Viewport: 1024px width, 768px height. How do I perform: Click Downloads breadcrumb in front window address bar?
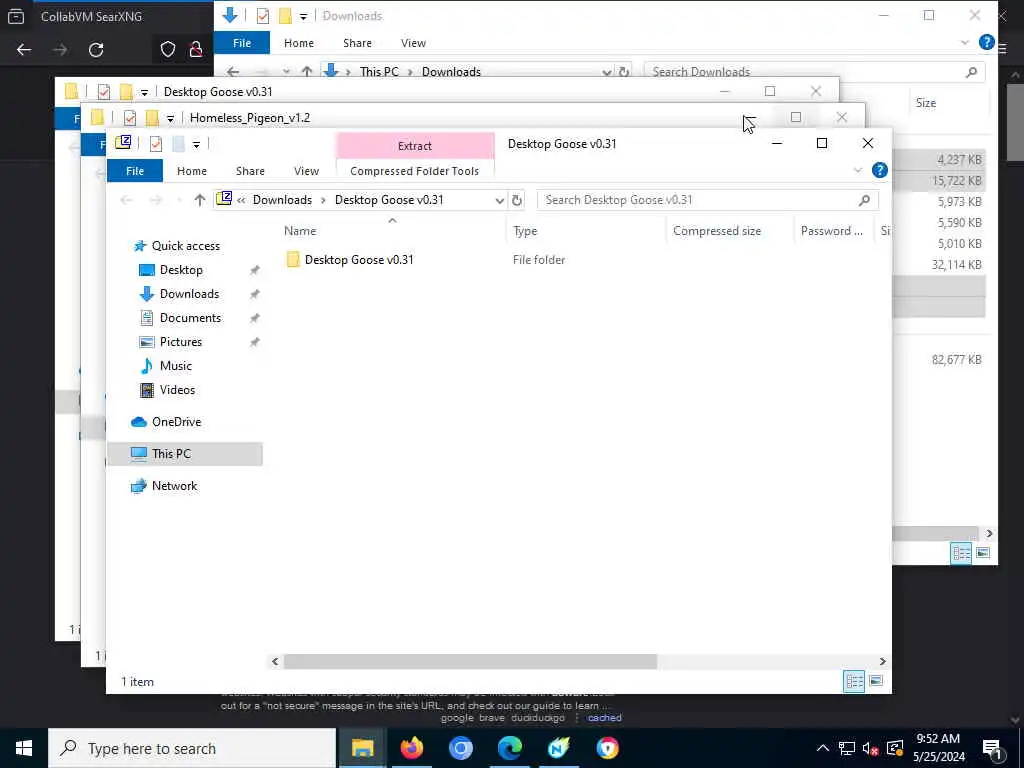coord(282,200)
